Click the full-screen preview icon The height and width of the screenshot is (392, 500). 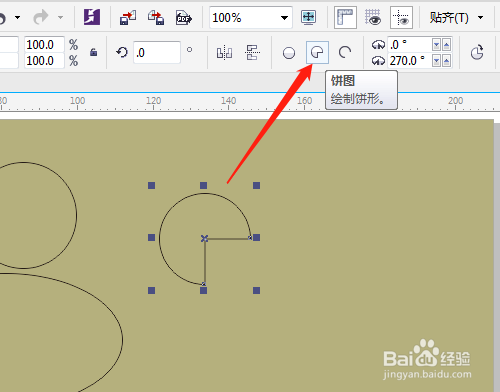tap(309, 17)
